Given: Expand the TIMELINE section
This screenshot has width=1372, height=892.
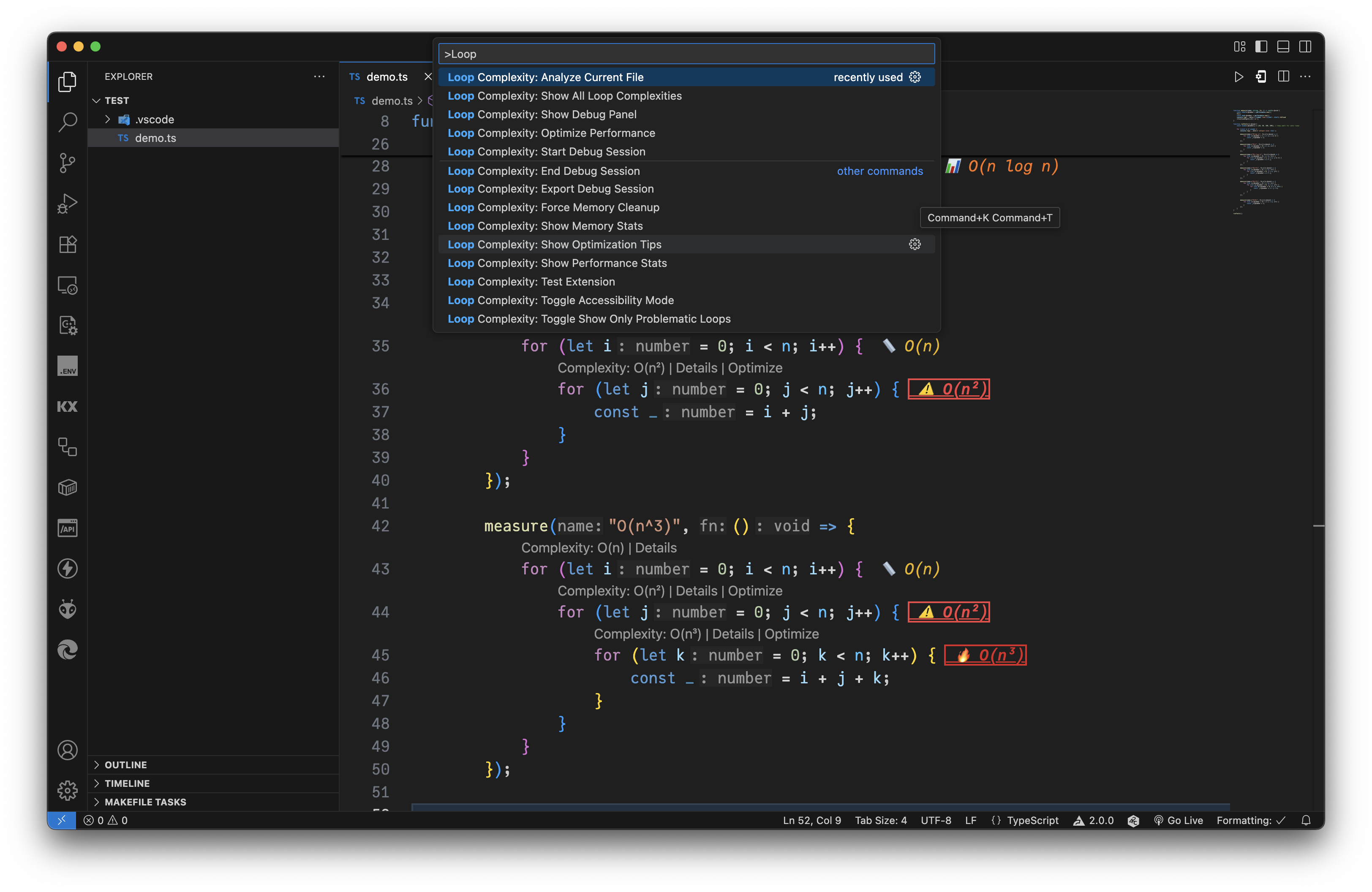Looking at the screenshot, I should coord(127,783).
